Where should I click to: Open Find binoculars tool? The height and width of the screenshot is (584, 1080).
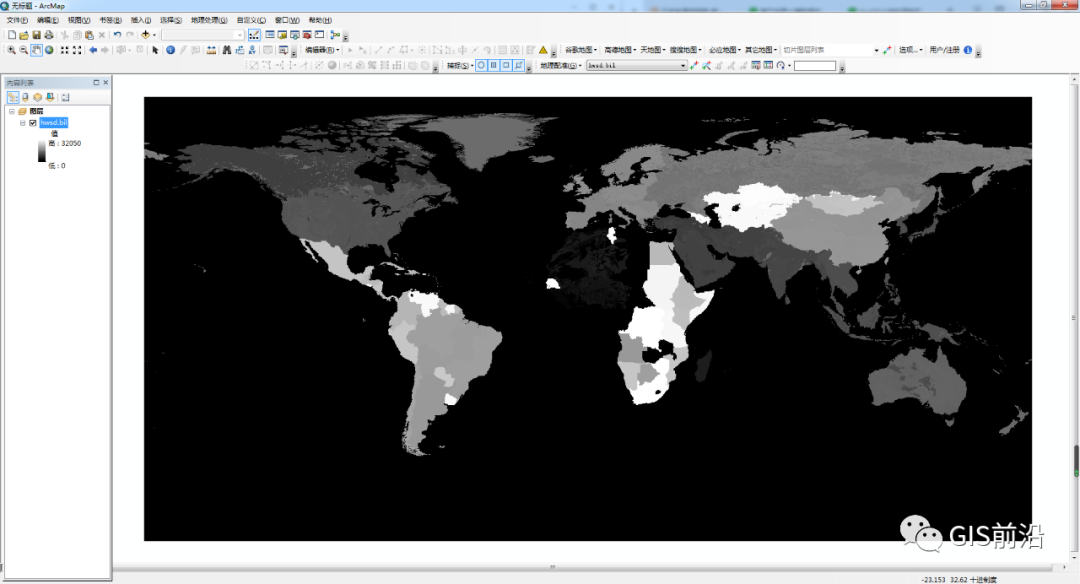coord(227,50)
